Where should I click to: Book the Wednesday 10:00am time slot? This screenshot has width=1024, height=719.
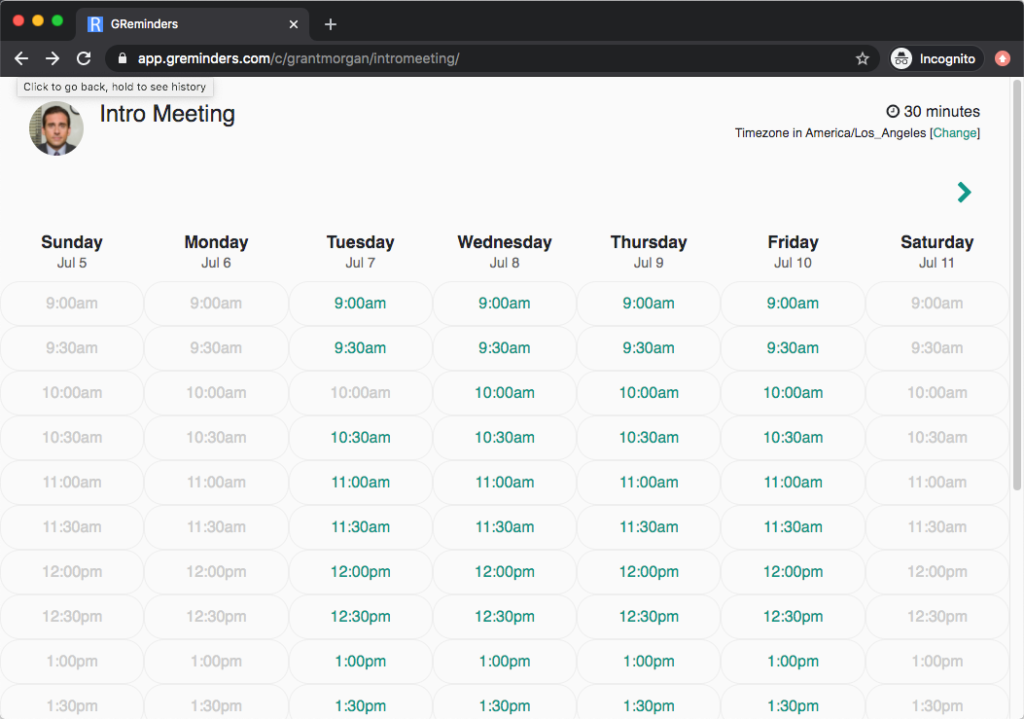click(504, 392)
